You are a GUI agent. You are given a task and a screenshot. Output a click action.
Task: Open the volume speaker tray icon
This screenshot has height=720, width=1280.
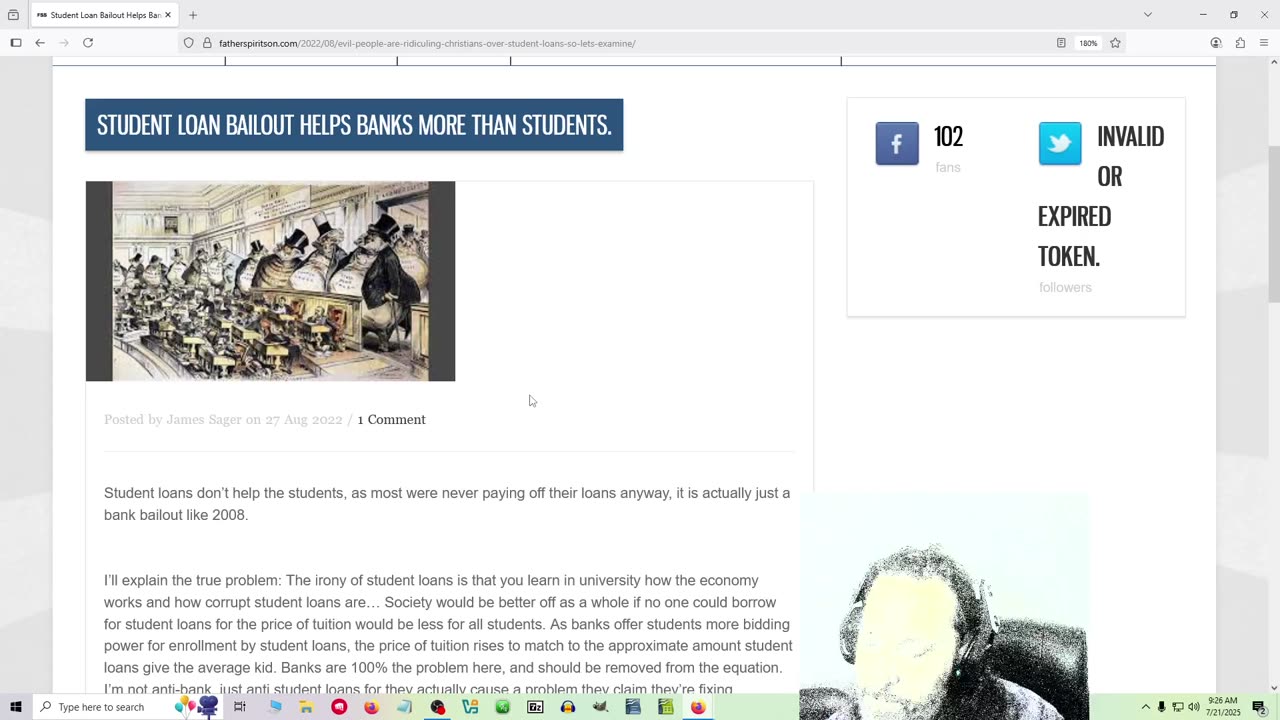[1193, 707]
